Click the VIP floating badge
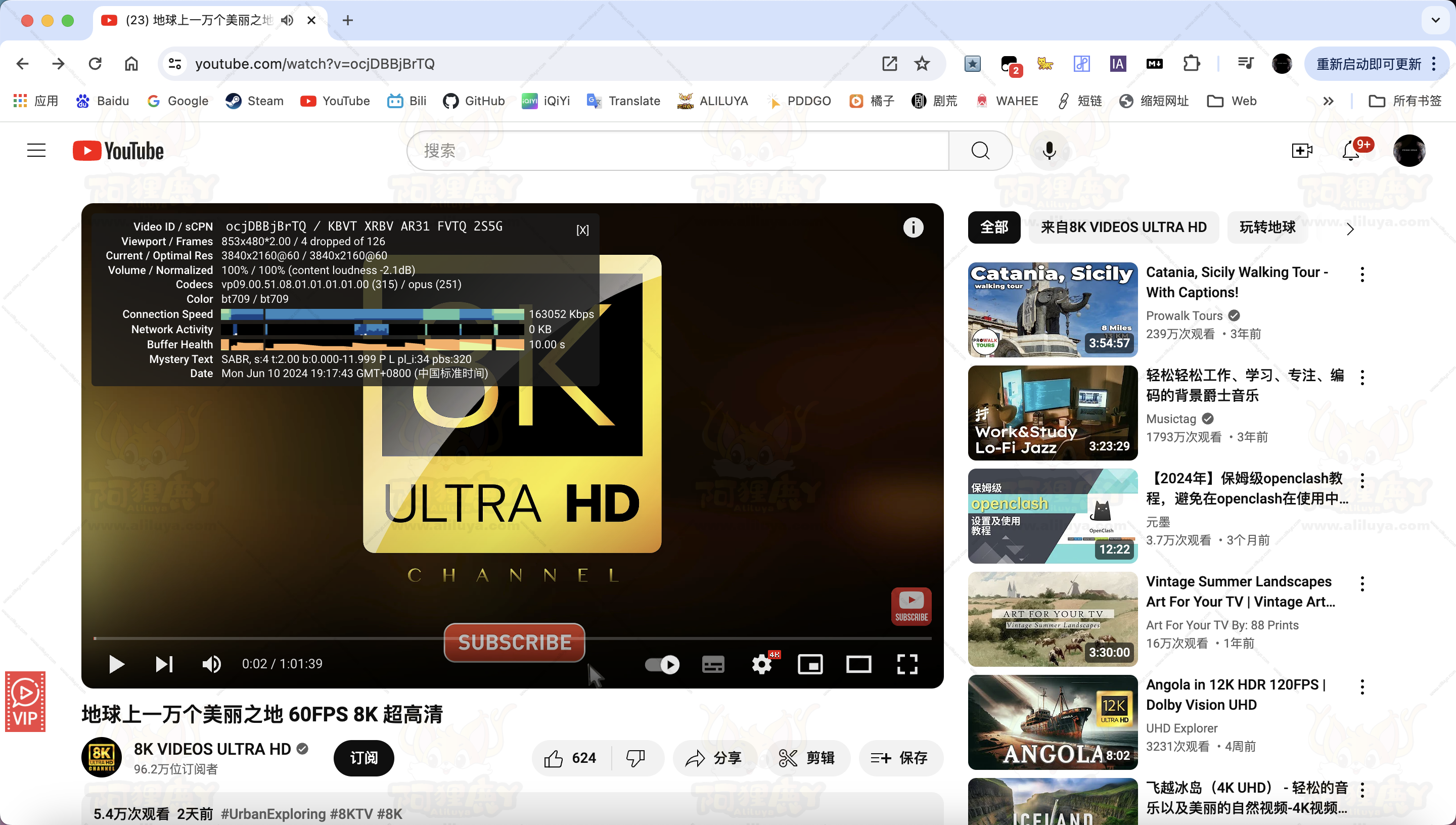1456x825 pixels. (x=25, y=702)
